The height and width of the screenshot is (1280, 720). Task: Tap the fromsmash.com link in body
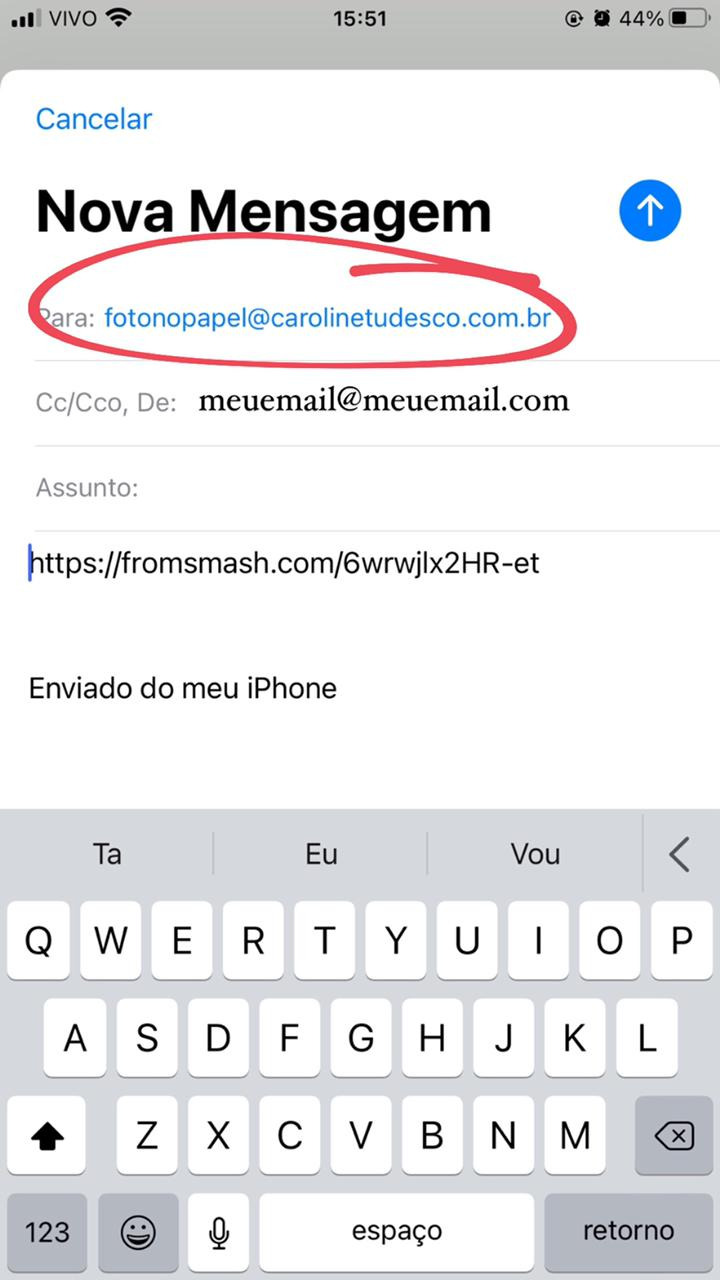click(x=285, y=564)
